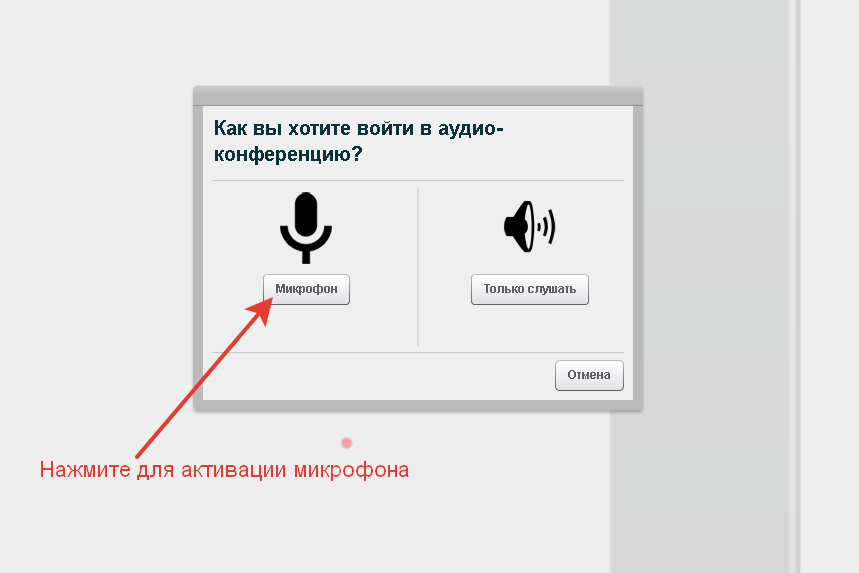The image size is (859, 573).
Task: Click the empty footer area left of Отмена
Action: coord(380,376)
